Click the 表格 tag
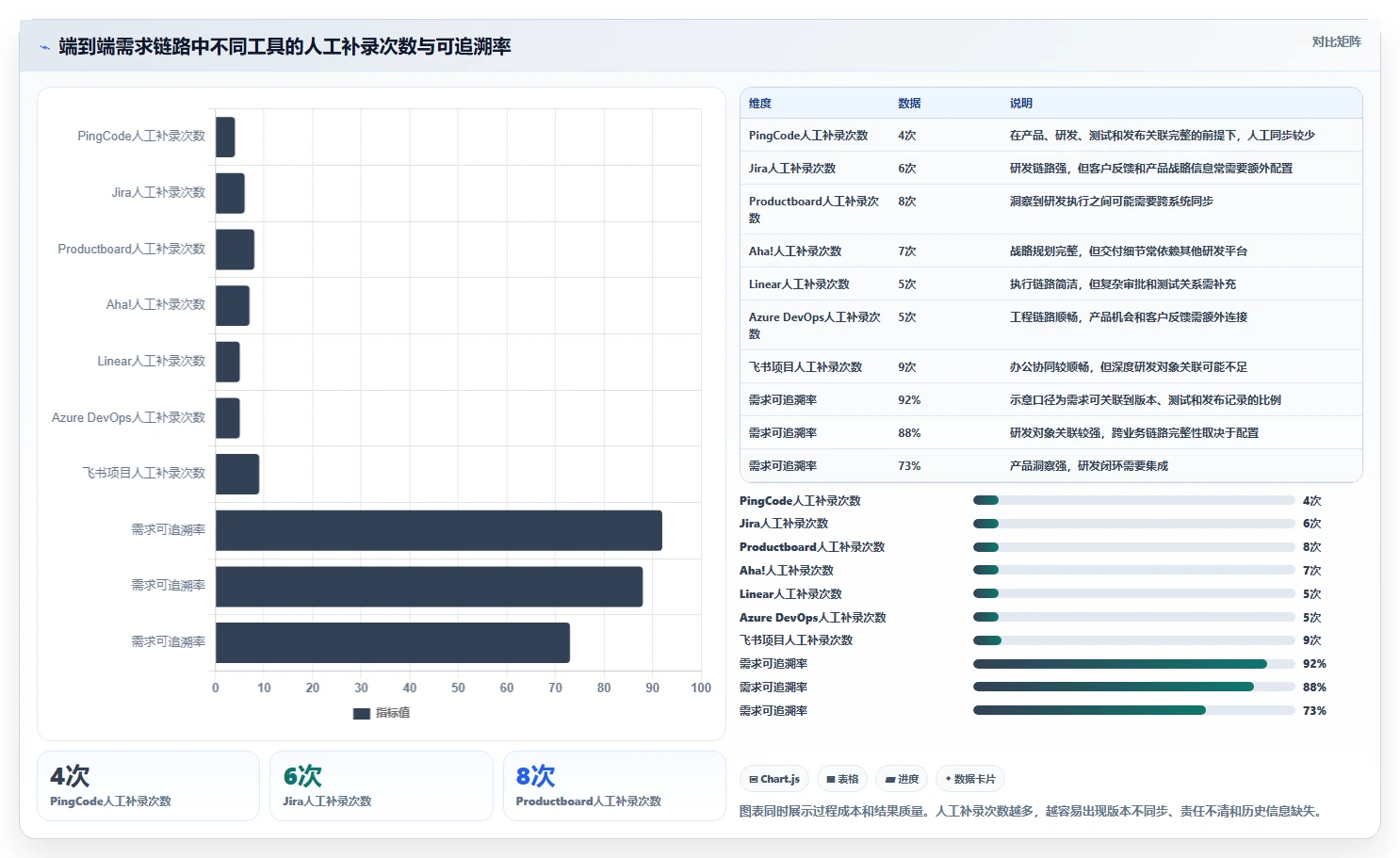This screenshot has width=1400, height=858. pyautogui.click(x=842, y=779)
